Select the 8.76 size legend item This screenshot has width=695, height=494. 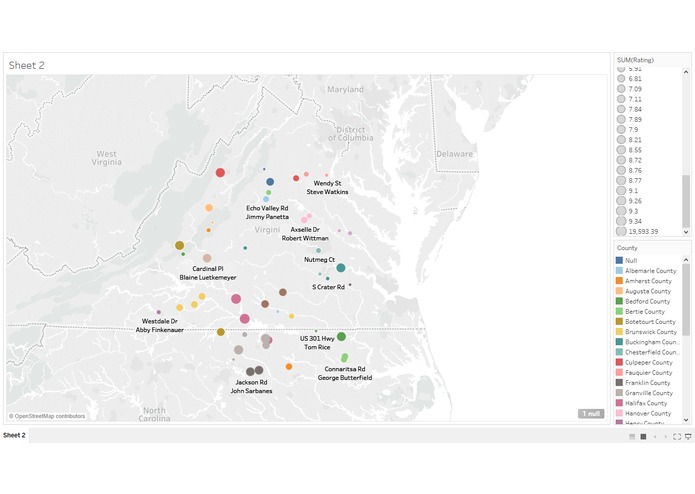coord(629,170)
